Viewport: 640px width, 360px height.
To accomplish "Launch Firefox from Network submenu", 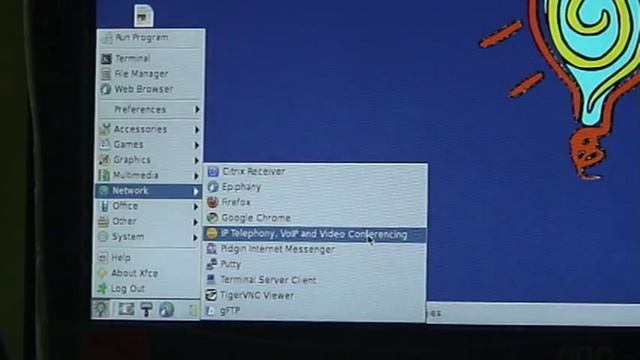I will click(315, 202).
